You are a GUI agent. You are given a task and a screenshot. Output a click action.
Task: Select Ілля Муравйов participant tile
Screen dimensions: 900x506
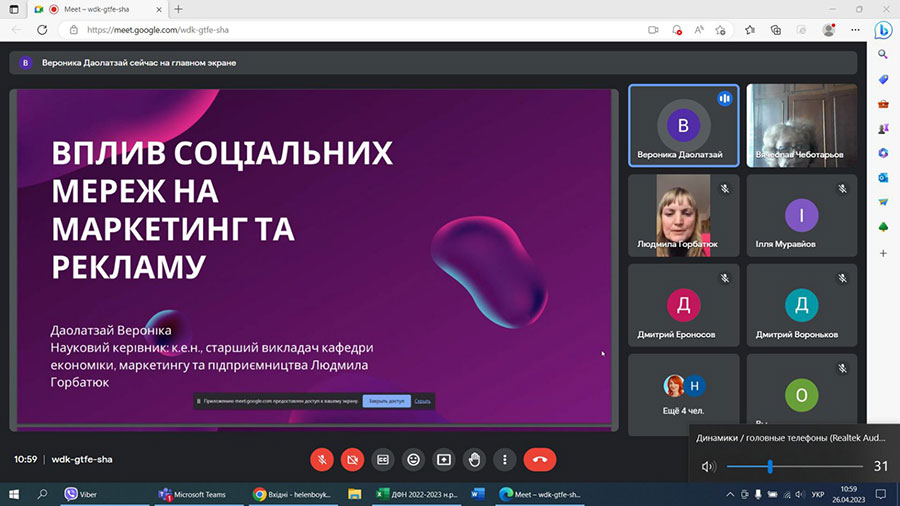[802, 216]
